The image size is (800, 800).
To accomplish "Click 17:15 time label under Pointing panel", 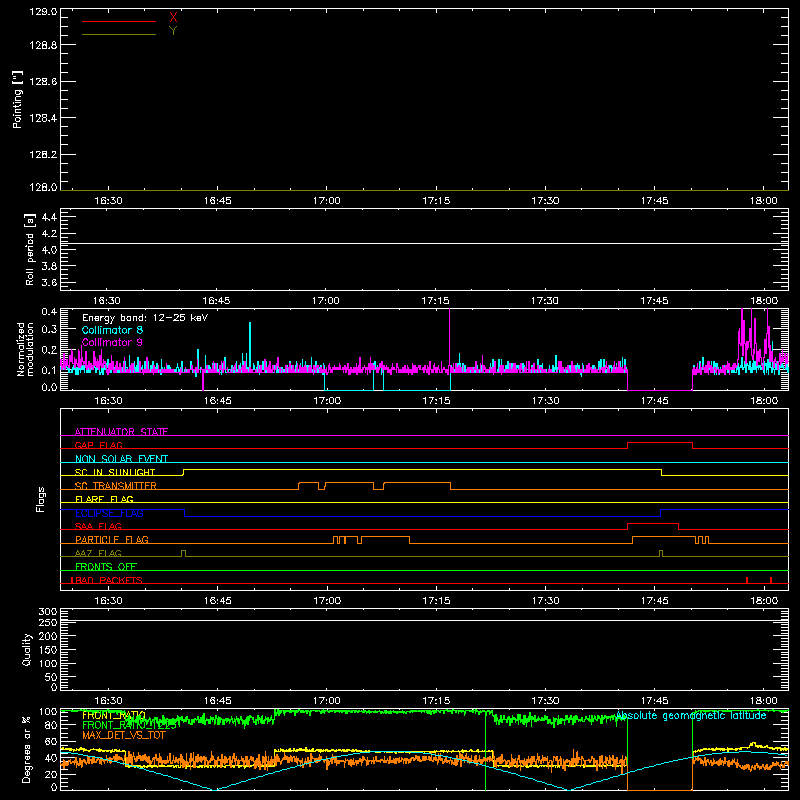I will [x=436, y=201].
